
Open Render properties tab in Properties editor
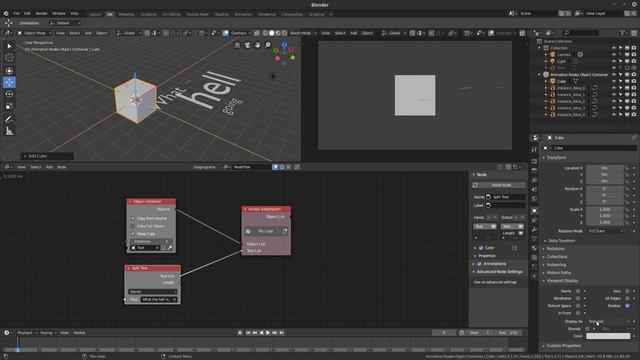[x=534, y=161]
